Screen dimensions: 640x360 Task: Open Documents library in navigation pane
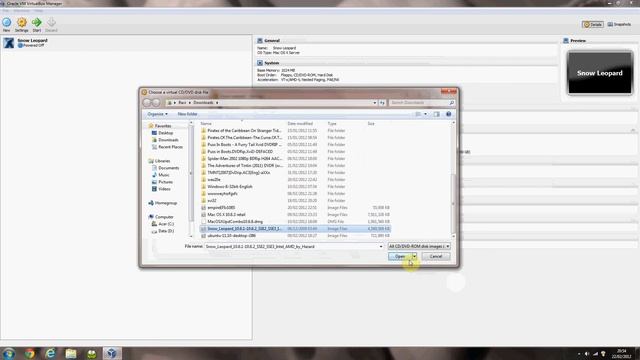click(169, 168)
